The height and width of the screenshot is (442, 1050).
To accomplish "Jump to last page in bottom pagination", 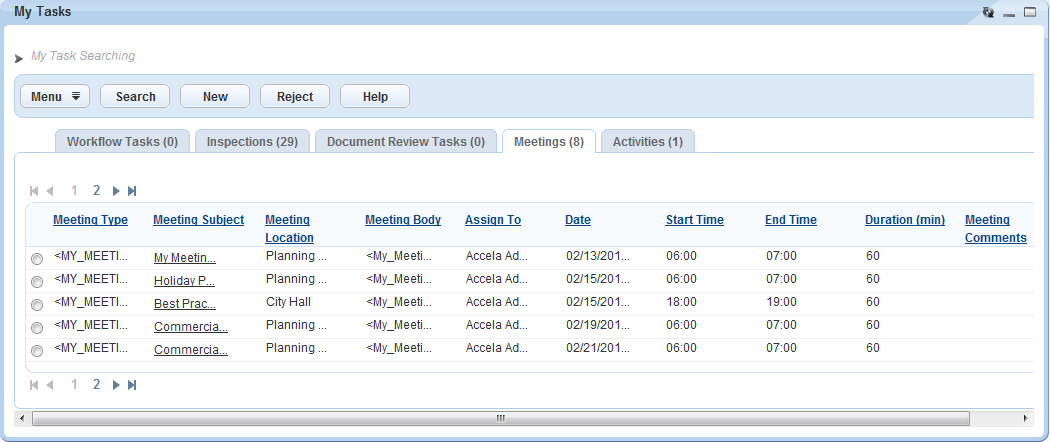I will [x=132, y=384].
